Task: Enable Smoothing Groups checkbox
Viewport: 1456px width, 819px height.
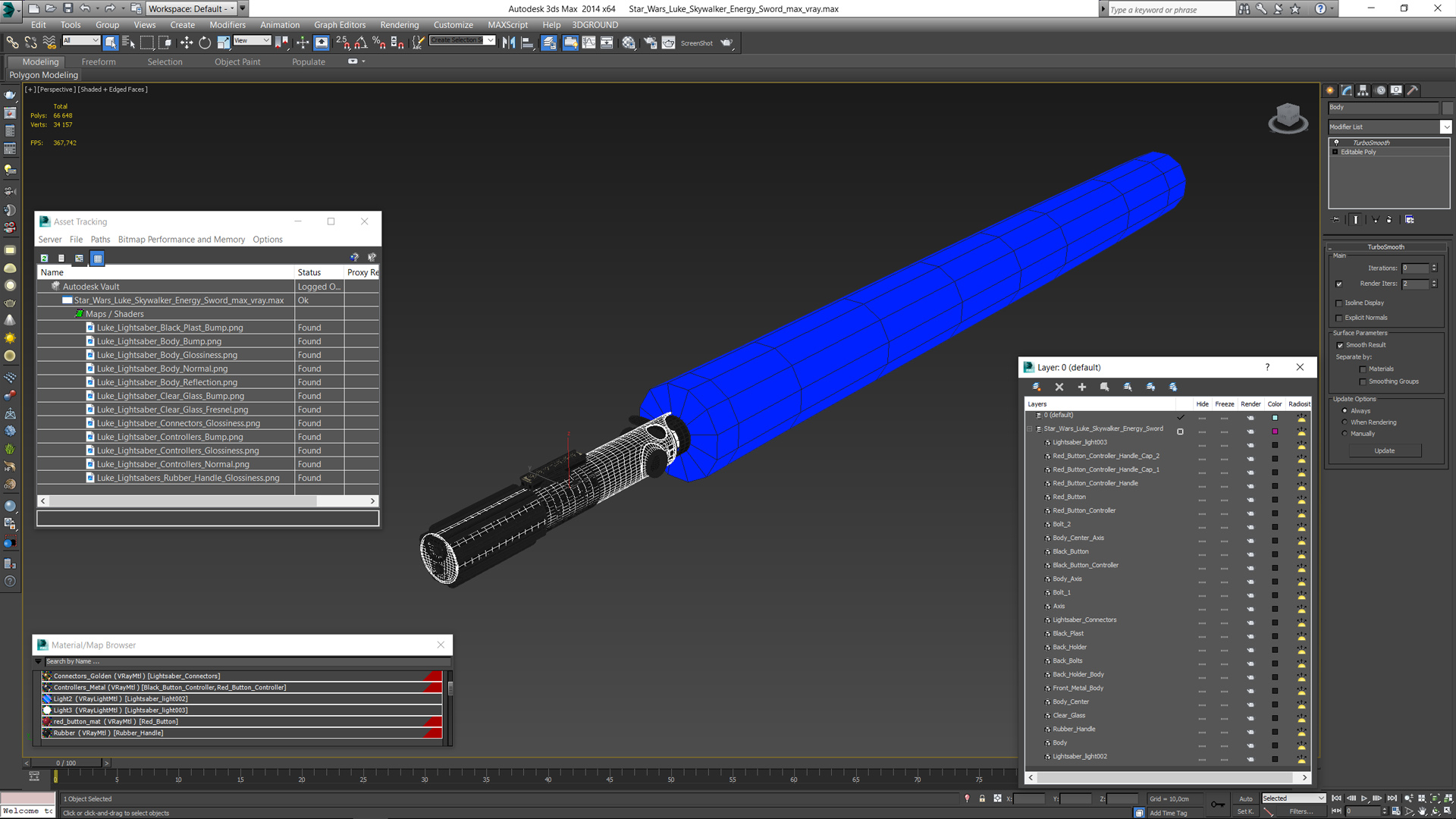Action: point(1363,382)
